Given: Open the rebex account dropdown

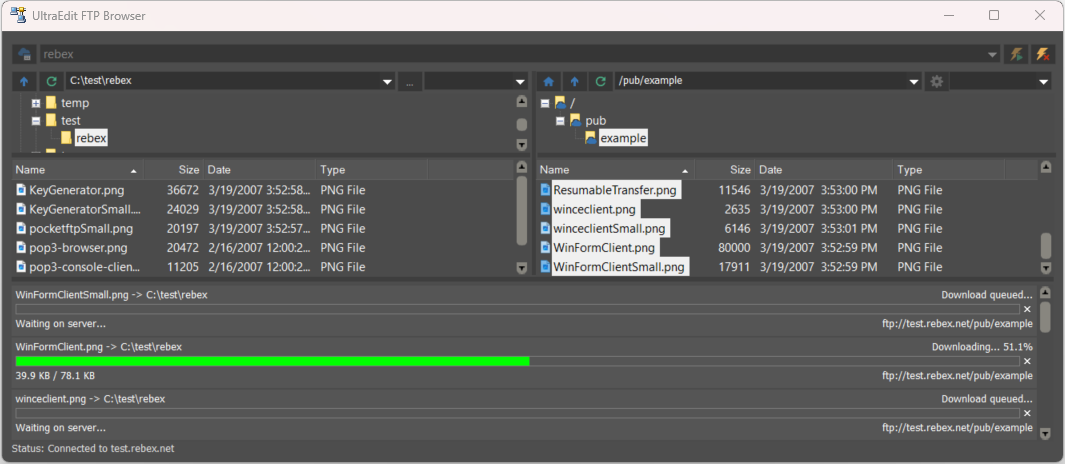Looking at the screenshot, I should coord(992,55).
